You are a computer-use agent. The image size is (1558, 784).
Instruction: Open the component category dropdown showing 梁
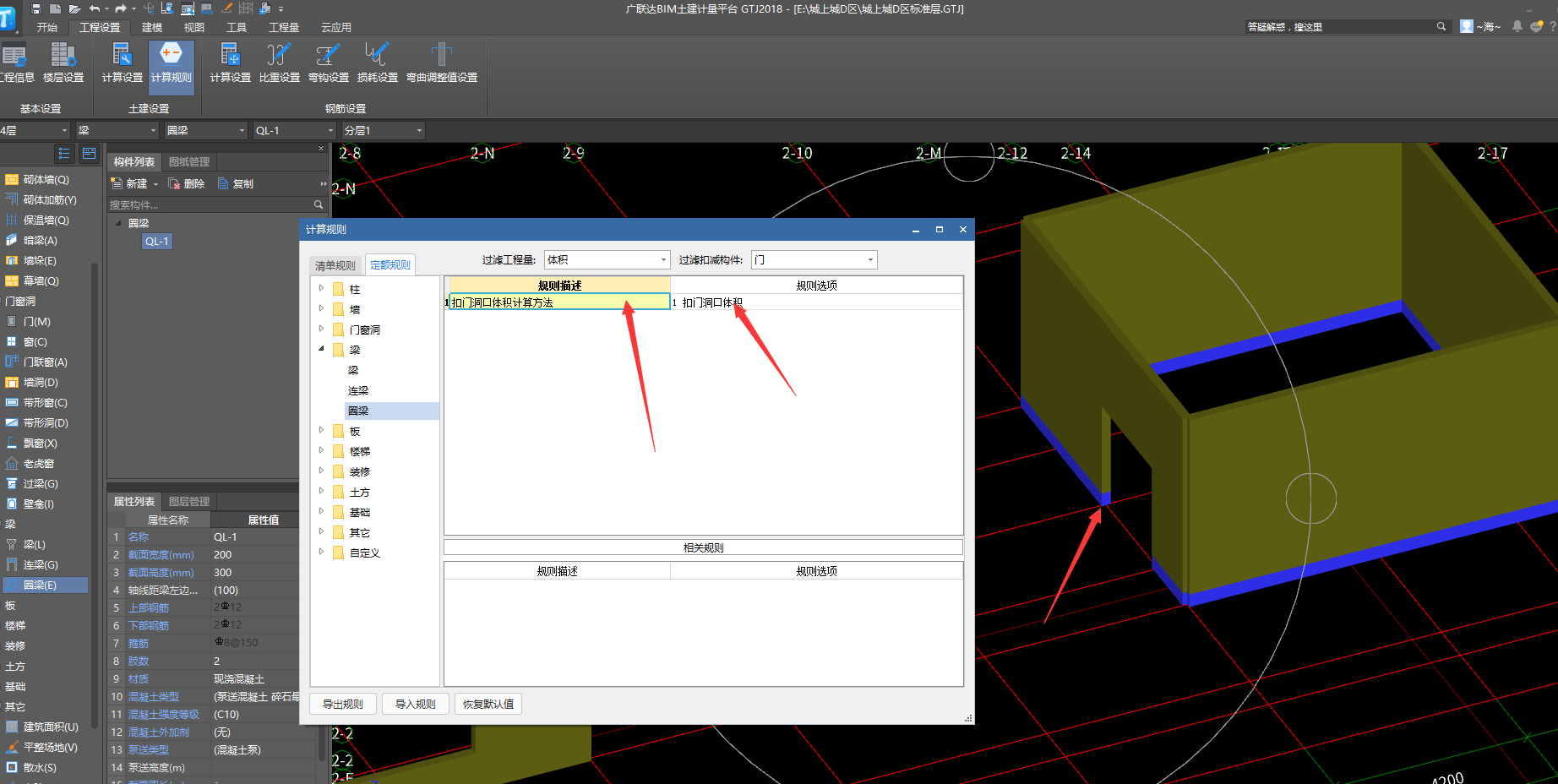117,130
